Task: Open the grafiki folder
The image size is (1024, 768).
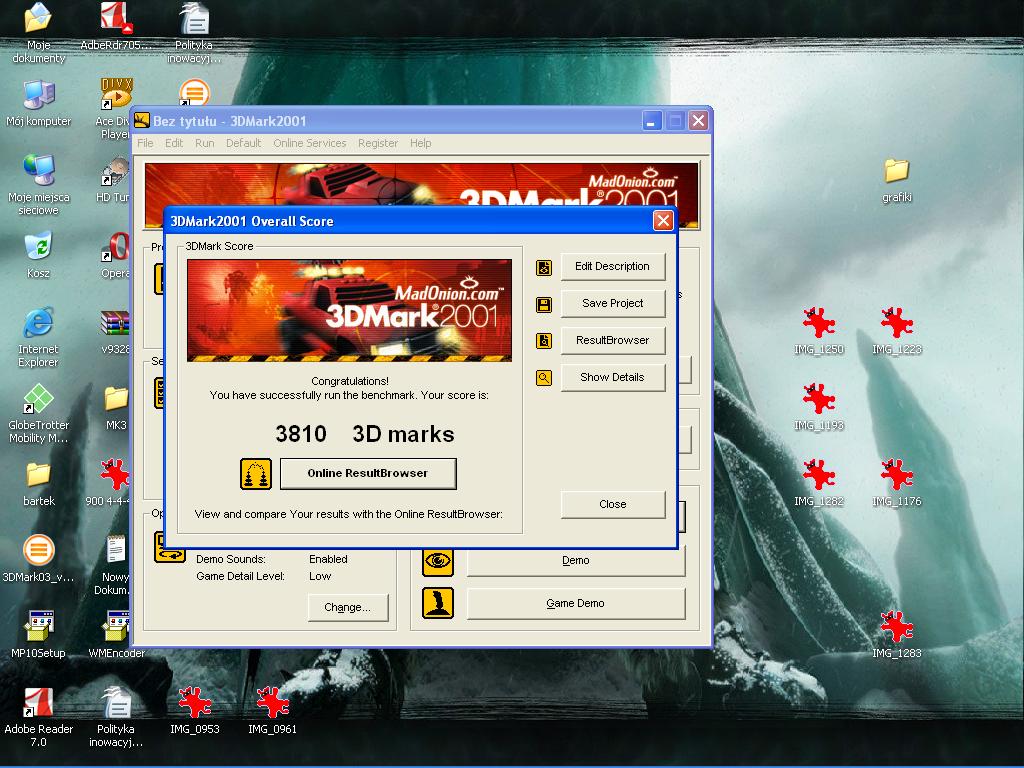Action: click(897, 180)
